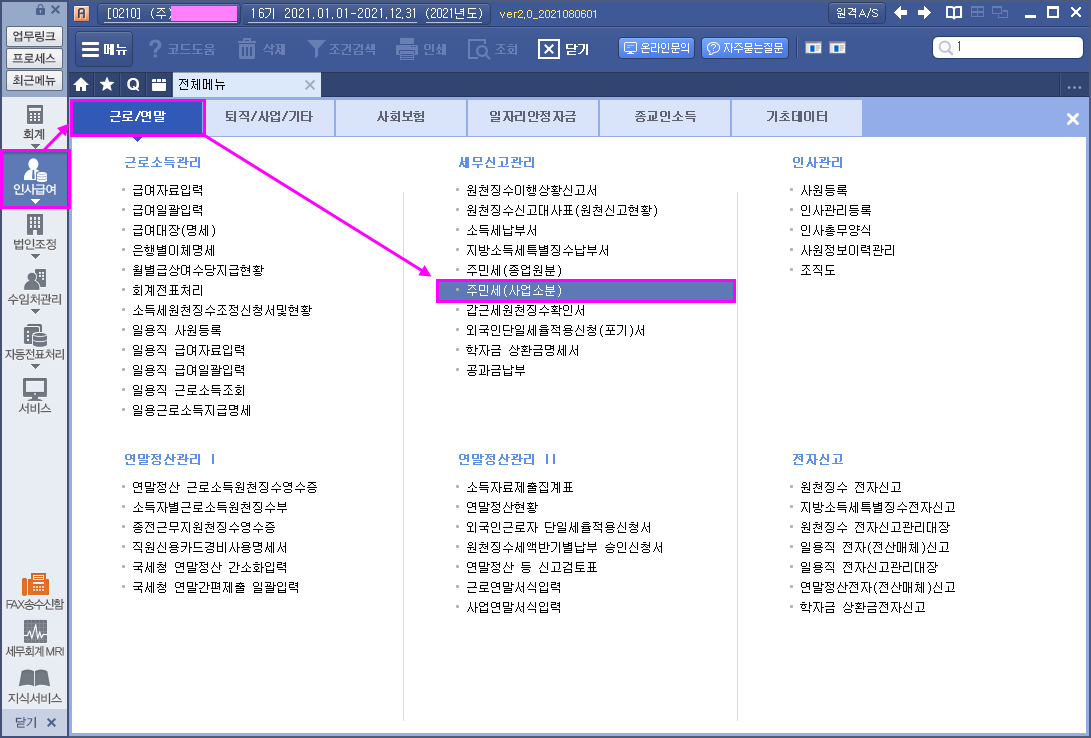Open the 세무회계 MRI tool
Image resolution: width=1091 pixels, height=738 pixels.
click(x=35, y=639)
